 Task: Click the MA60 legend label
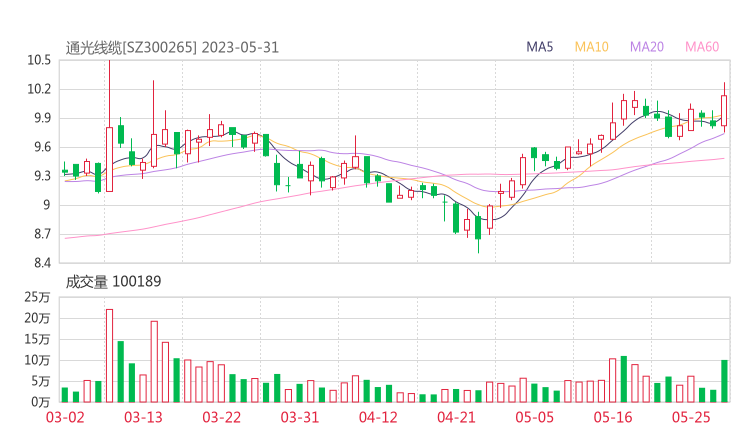point(702,47)
